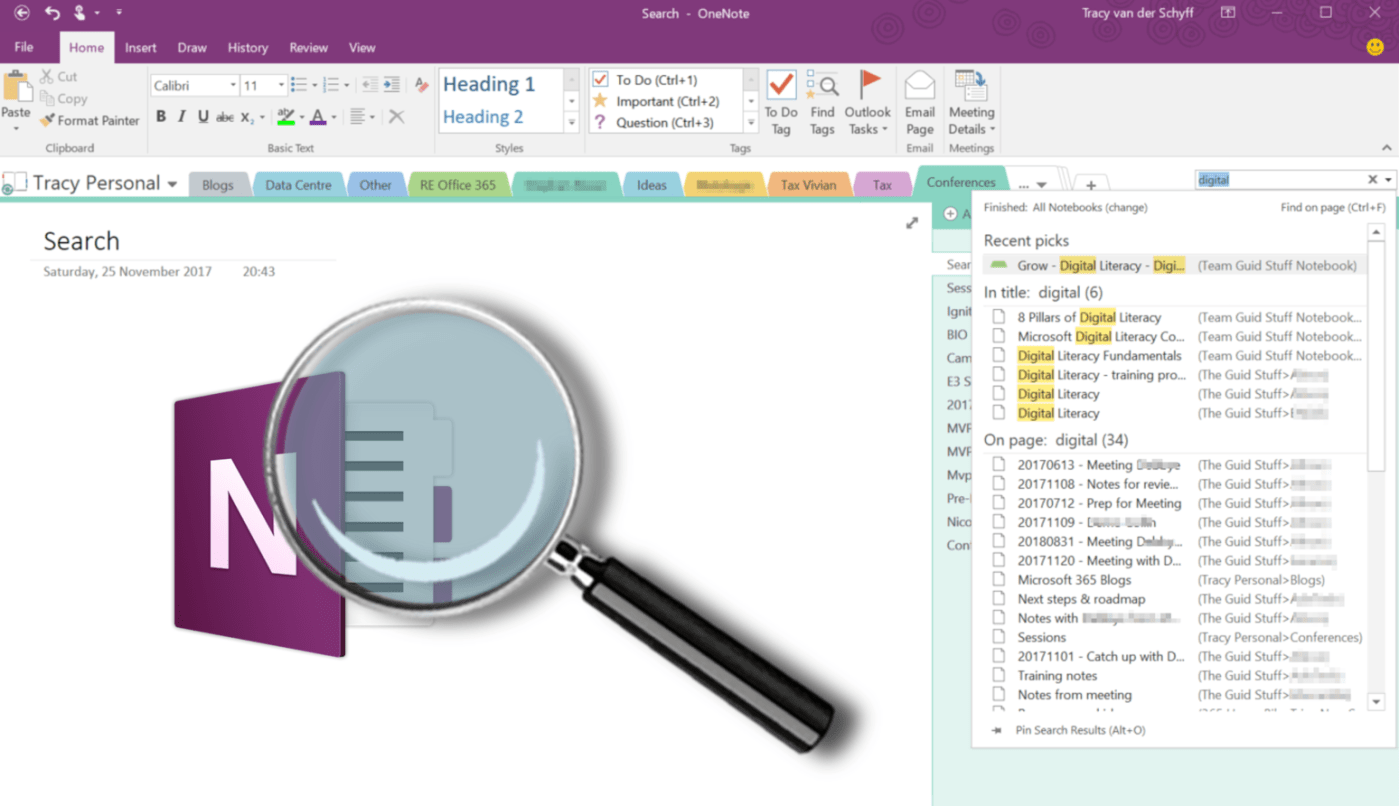The height and width of the screenshot is (806, 1399).
Task: Click the search box containing digital
Action: click(x=1278, y=180)
